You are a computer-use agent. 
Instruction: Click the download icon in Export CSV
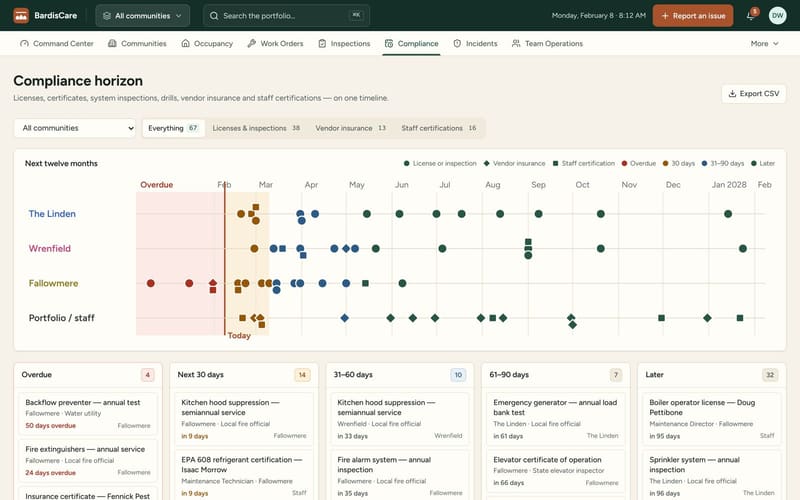pyautogui.click(x=732, y=94)
